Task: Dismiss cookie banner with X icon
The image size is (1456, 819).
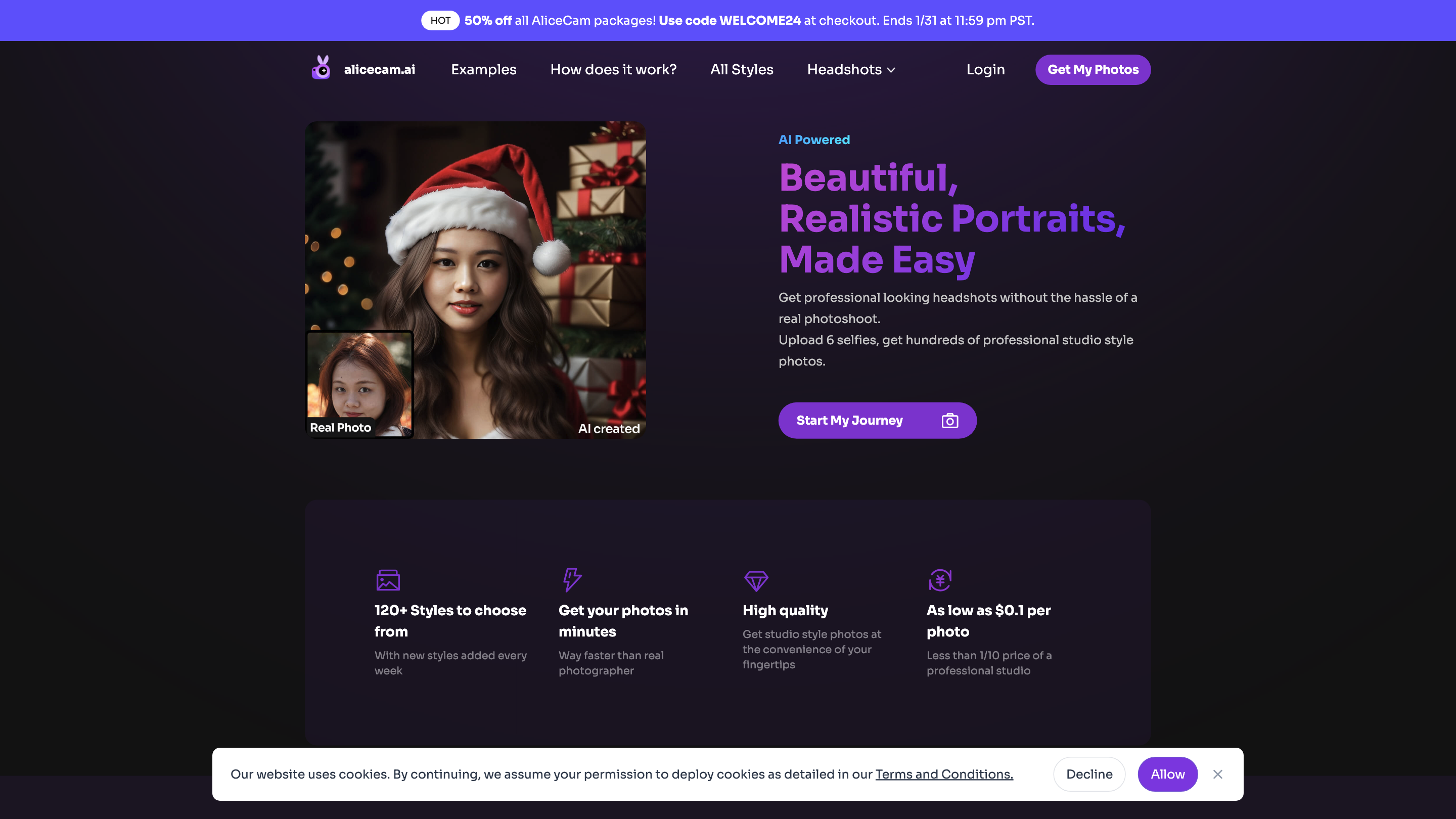Action: tap(1217, 775)
